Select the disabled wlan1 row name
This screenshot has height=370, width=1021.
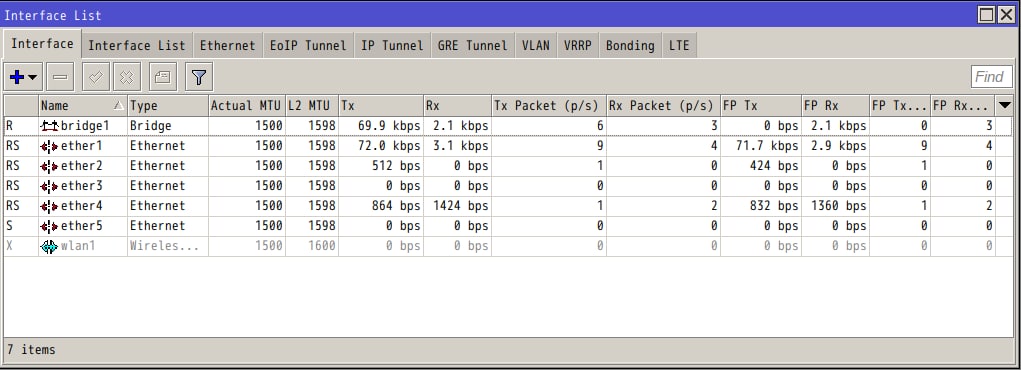pos(78,246)
